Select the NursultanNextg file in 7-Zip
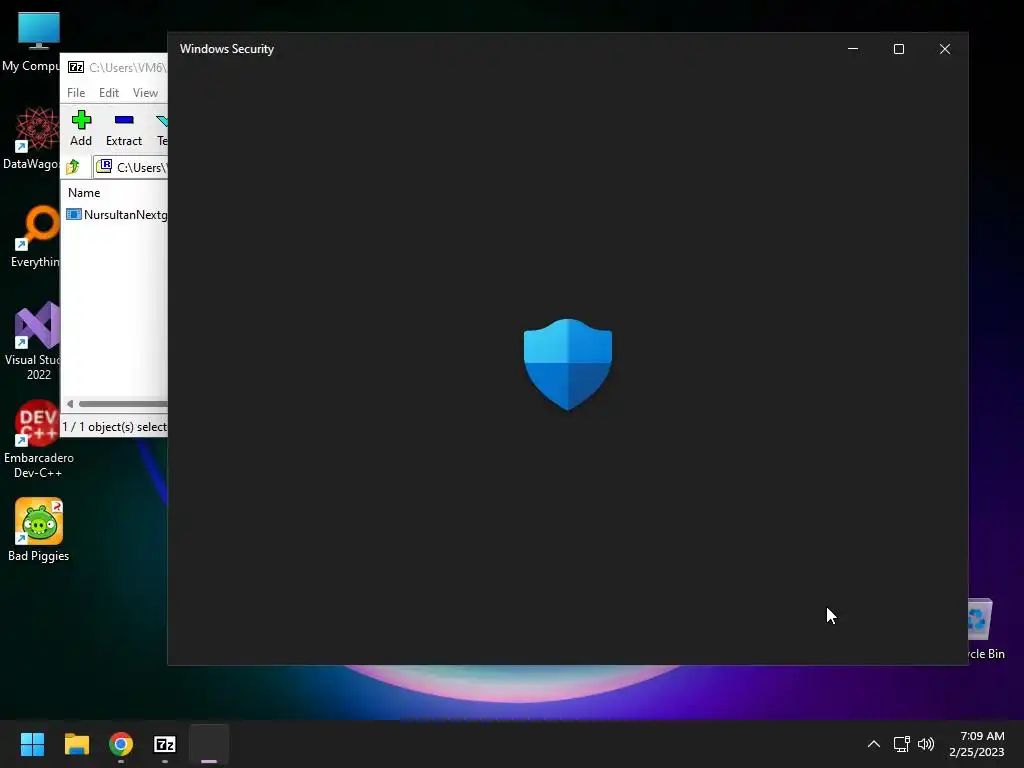Image resolution: width=1024 pixels, height=768 pixels. pos(117,215)
